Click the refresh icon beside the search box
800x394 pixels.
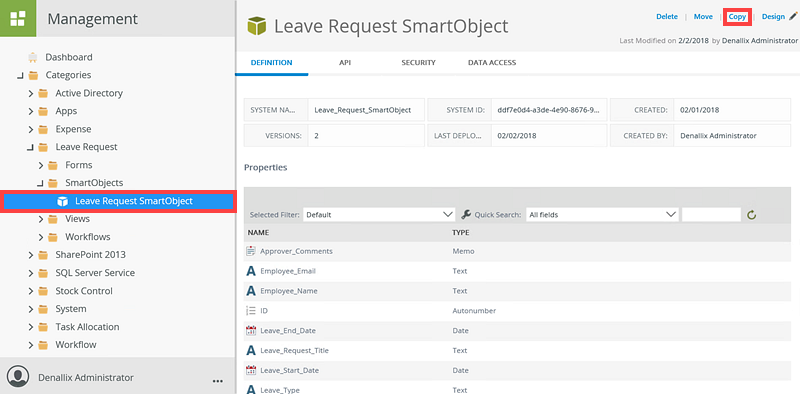coord(751,215)
